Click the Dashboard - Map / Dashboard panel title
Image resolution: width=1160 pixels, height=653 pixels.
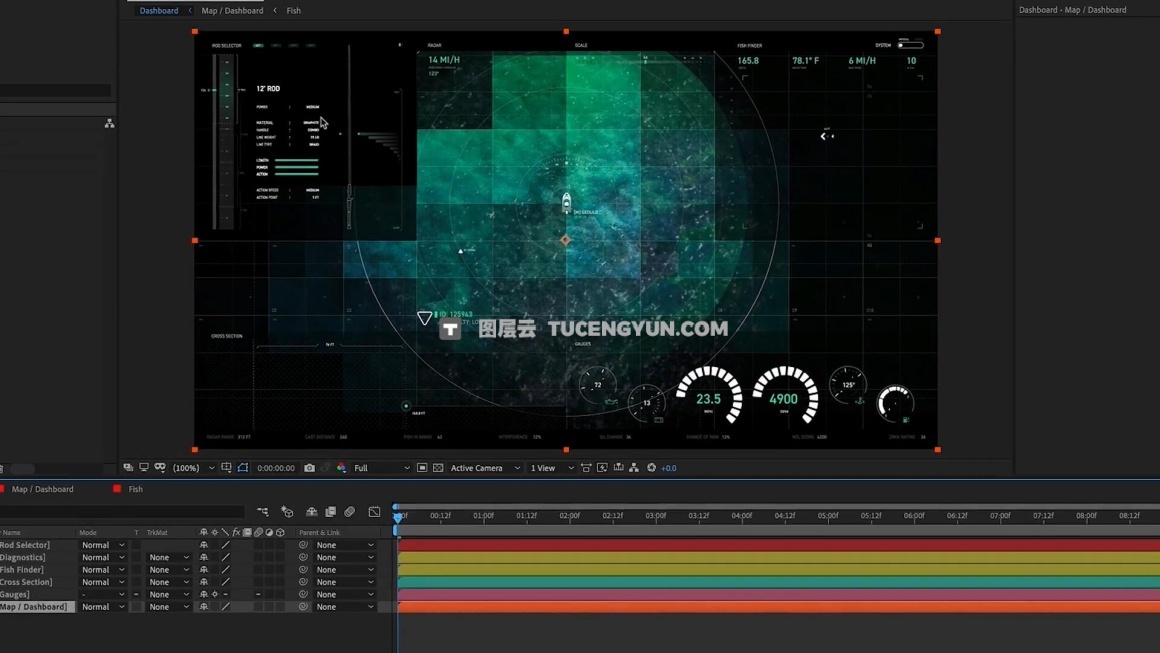pos(1073,10)
